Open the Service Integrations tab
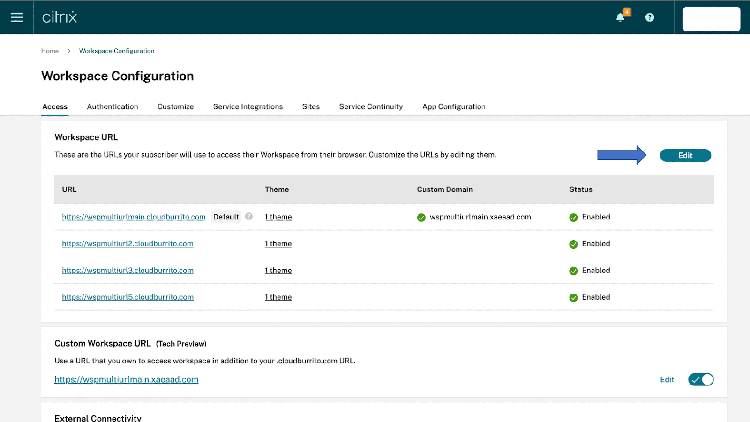Viewport: 750px width, 422px height. (x=248, y=107)
